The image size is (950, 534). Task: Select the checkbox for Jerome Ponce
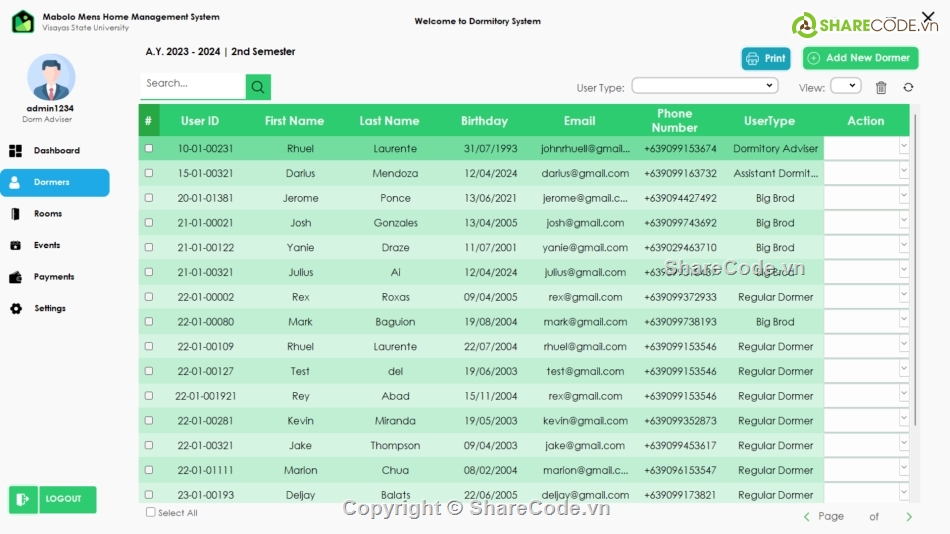(149, 198)
